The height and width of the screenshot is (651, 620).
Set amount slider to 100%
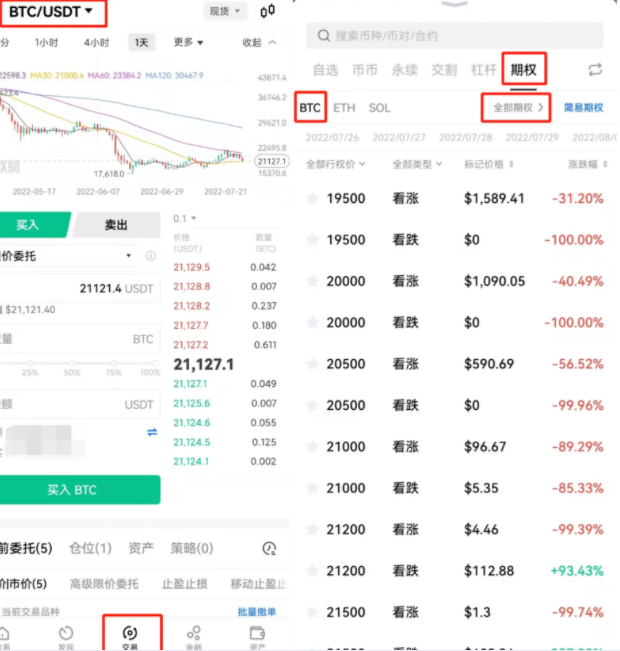coord(155,364)
